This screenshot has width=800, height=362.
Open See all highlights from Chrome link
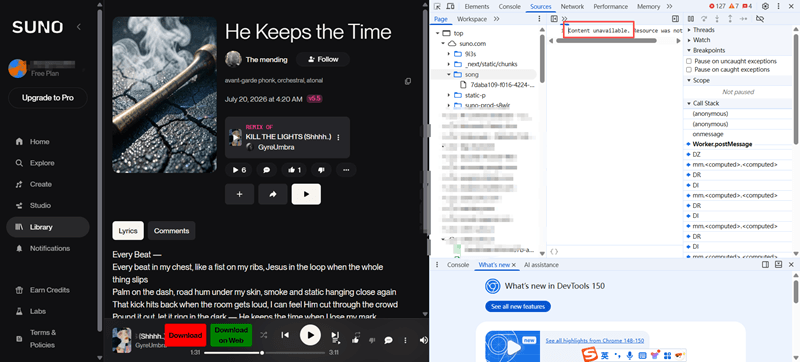click(594, 341)
